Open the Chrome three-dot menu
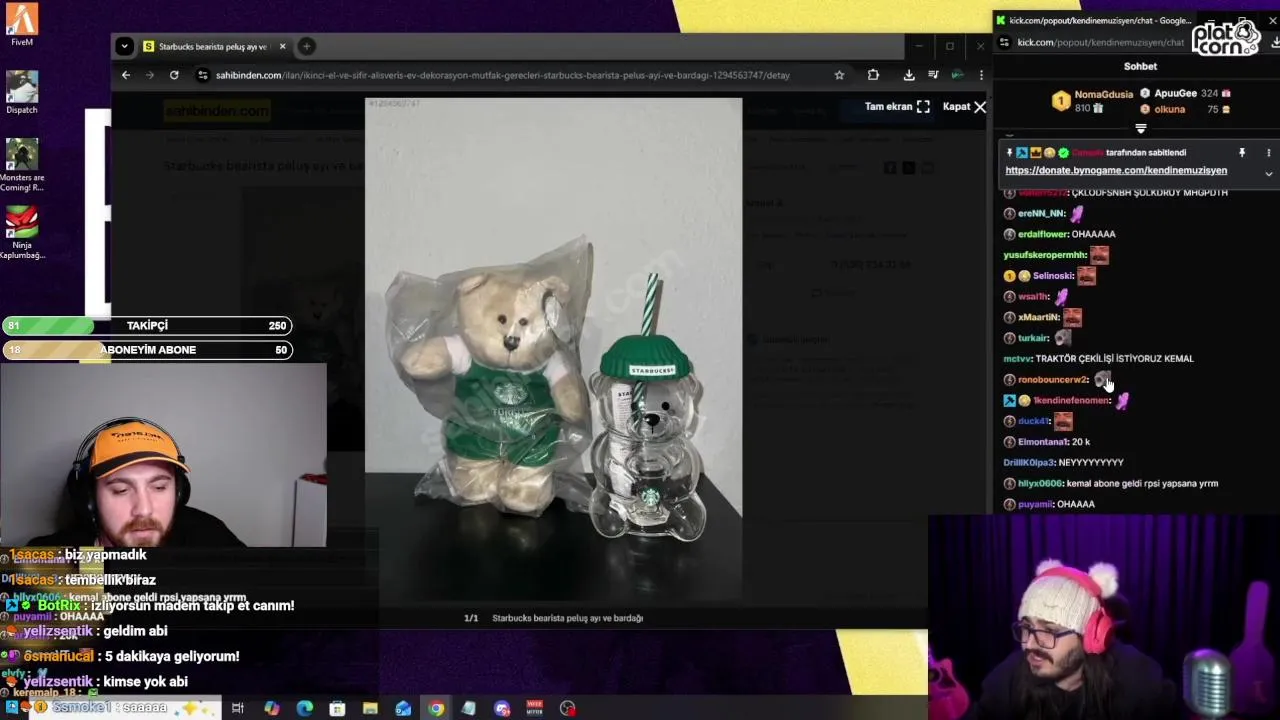This screenshot has height=720, width=1280. click(981, 75)
